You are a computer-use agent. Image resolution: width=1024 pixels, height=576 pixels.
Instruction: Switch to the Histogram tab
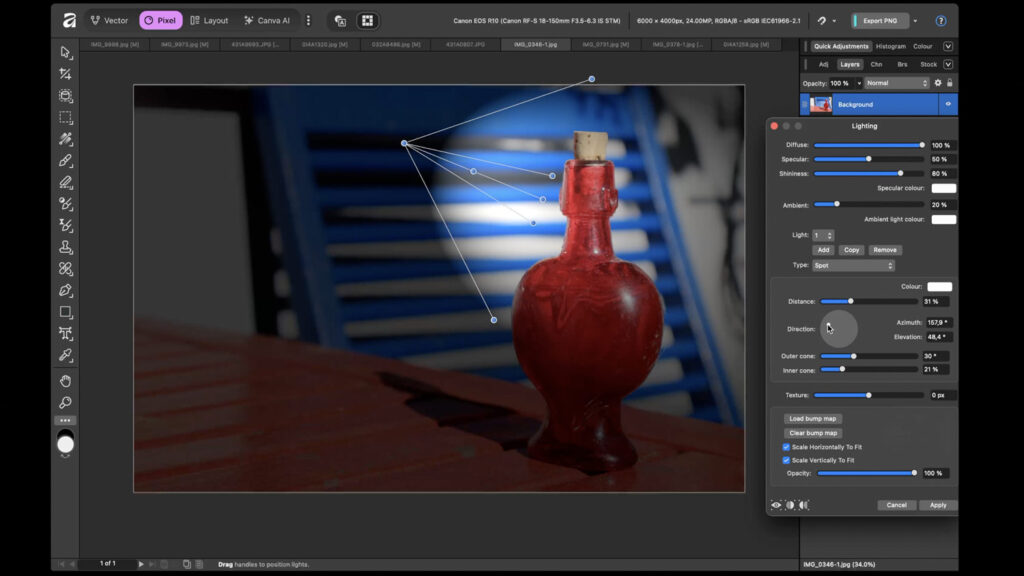coord(891,47)
